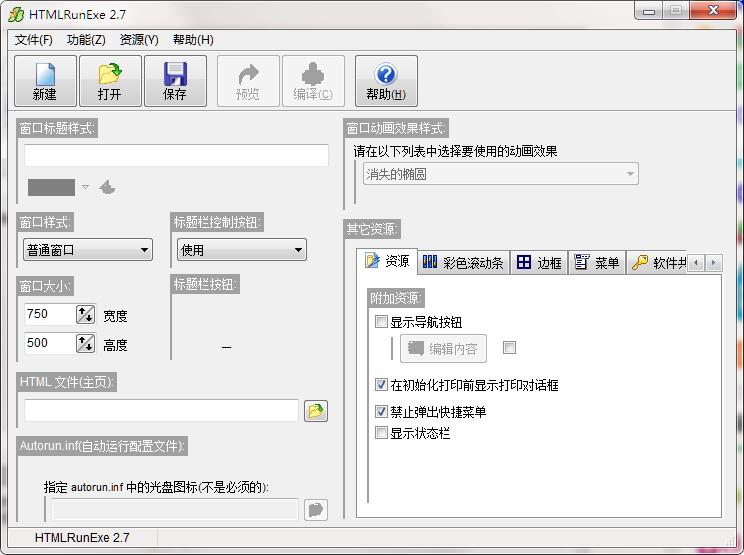Click the 新建 (New) toolbar icon
This screenshot has height=555, width=744.
[x=45, y=80]
